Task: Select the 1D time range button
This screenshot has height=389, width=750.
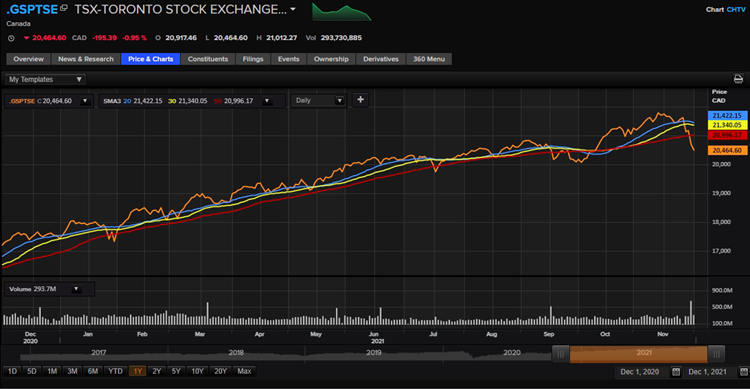Action: [x=12, y=371]
